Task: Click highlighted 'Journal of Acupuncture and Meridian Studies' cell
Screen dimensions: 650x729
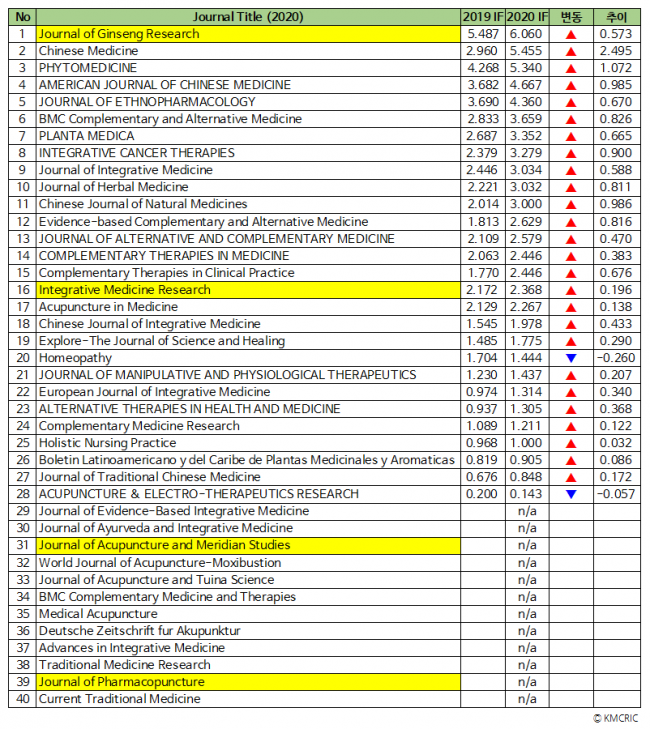Action: pos(248,545)
